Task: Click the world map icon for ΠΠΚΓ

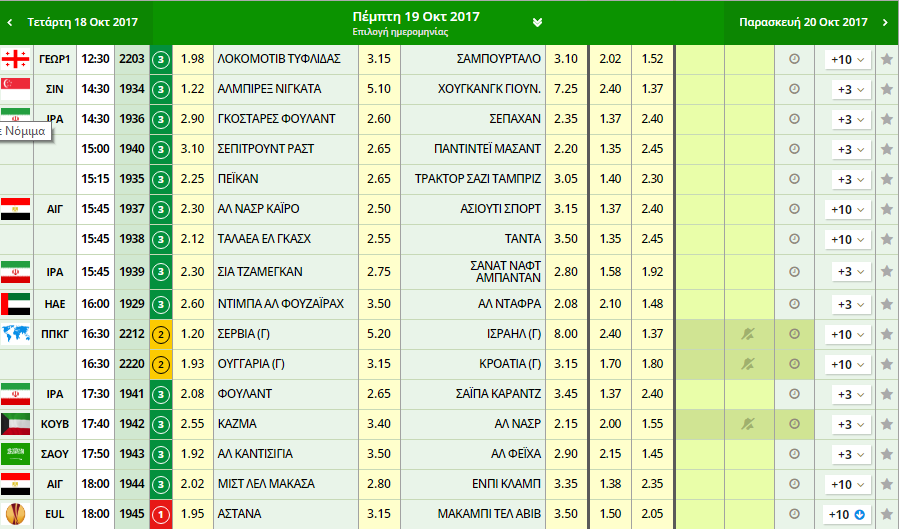Action: tap(16, 334)
